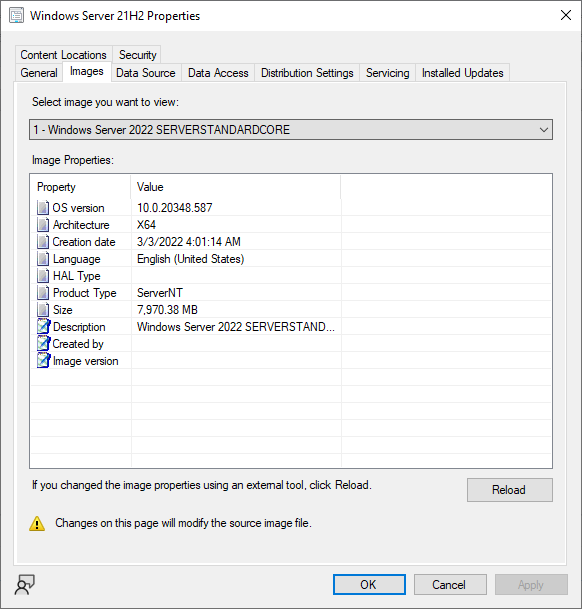Click the Product Type property label

(x=85, y=293)
